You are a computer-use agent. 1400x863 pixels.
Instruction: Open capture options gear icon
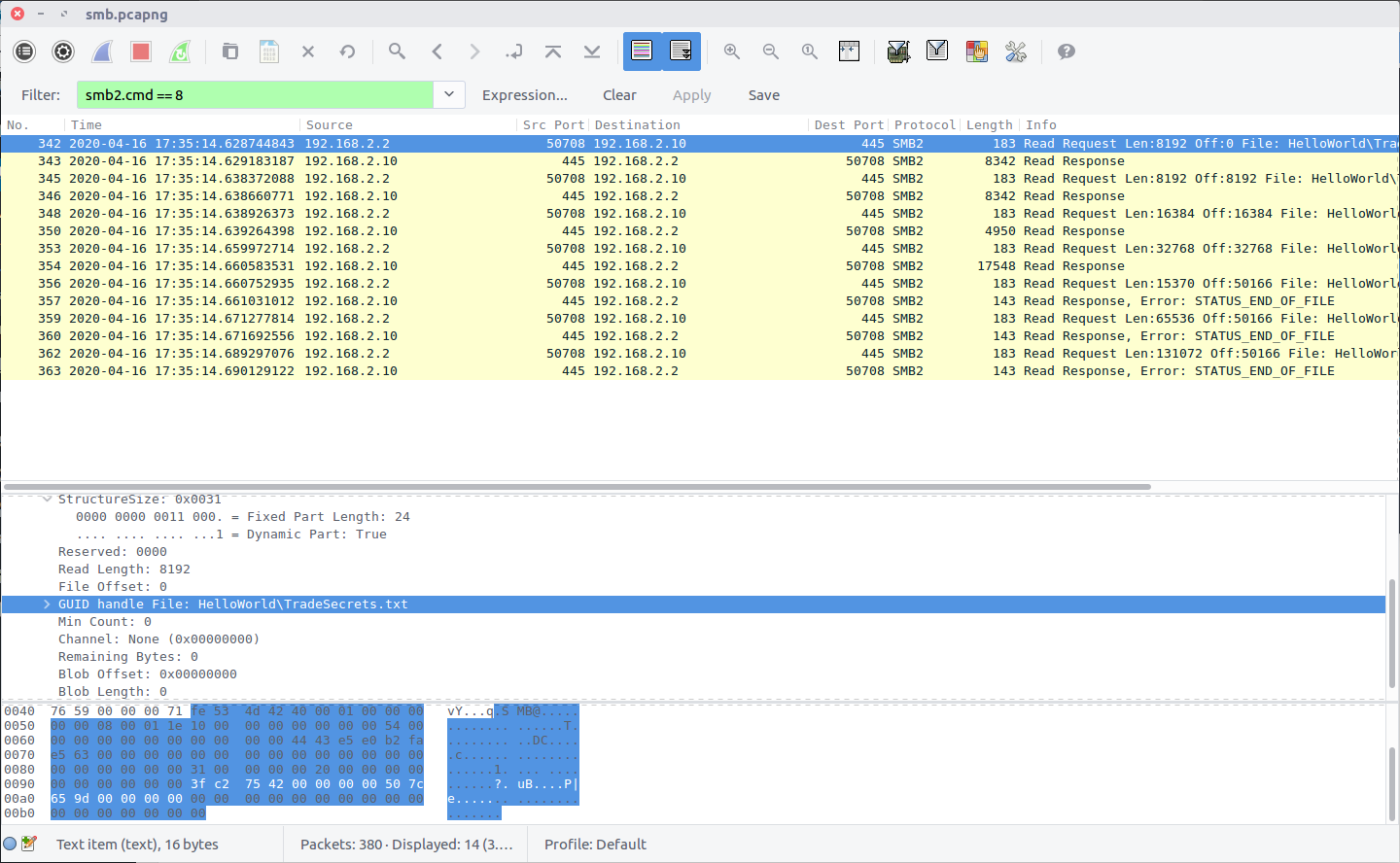coord(63,52)
